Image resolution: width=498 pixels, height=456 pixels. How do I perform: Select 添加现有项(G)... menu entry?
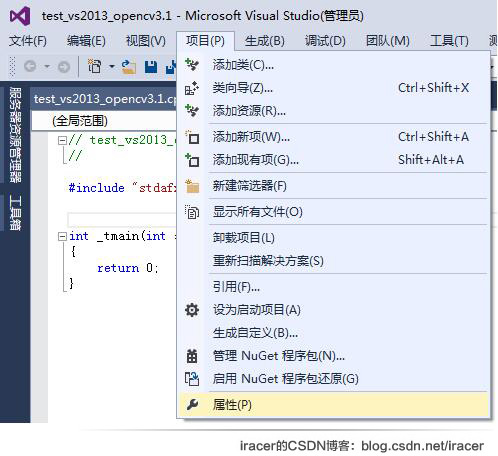333,160
